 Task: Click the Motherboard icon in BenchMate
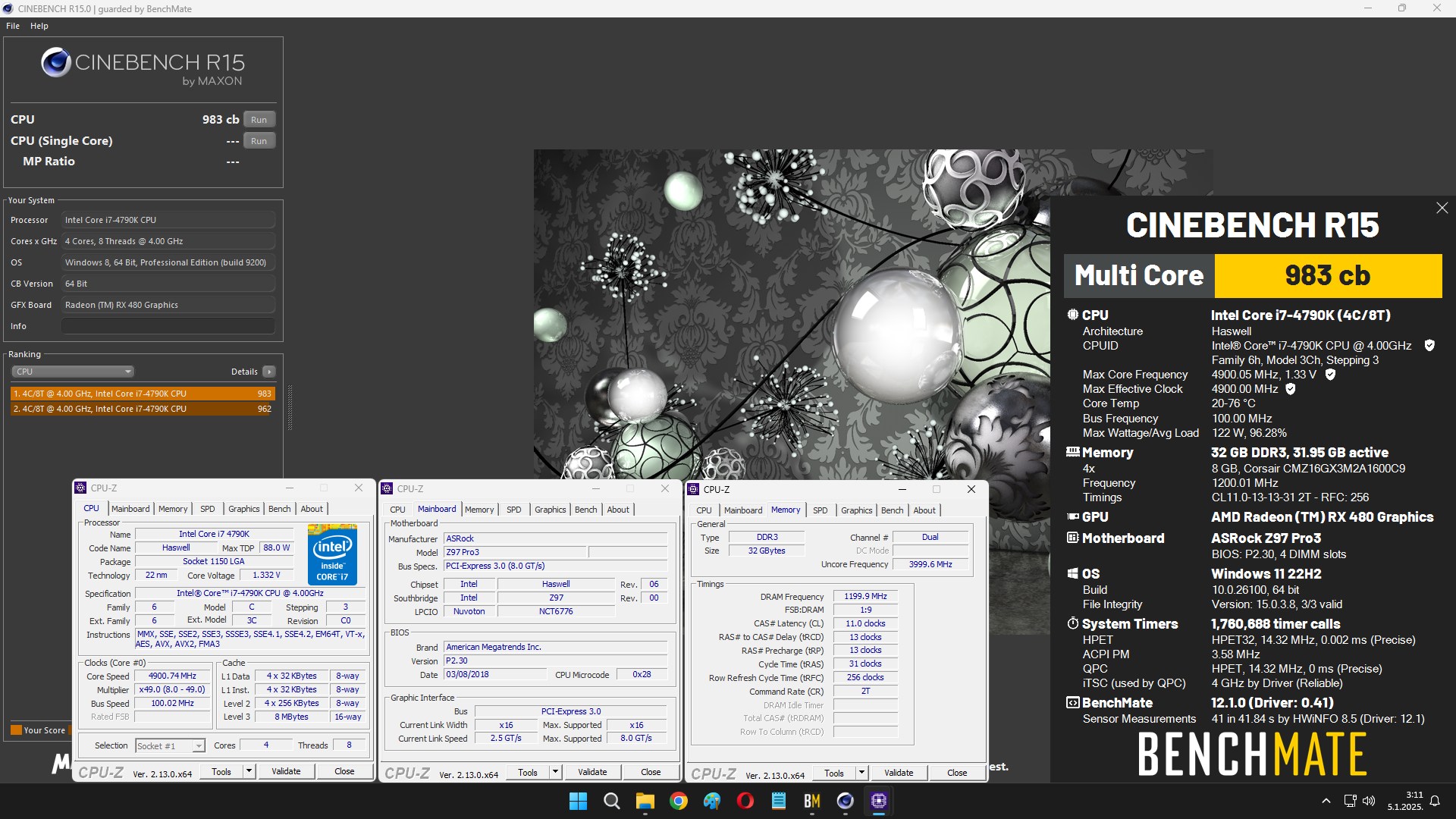(x=1072, y=538)
